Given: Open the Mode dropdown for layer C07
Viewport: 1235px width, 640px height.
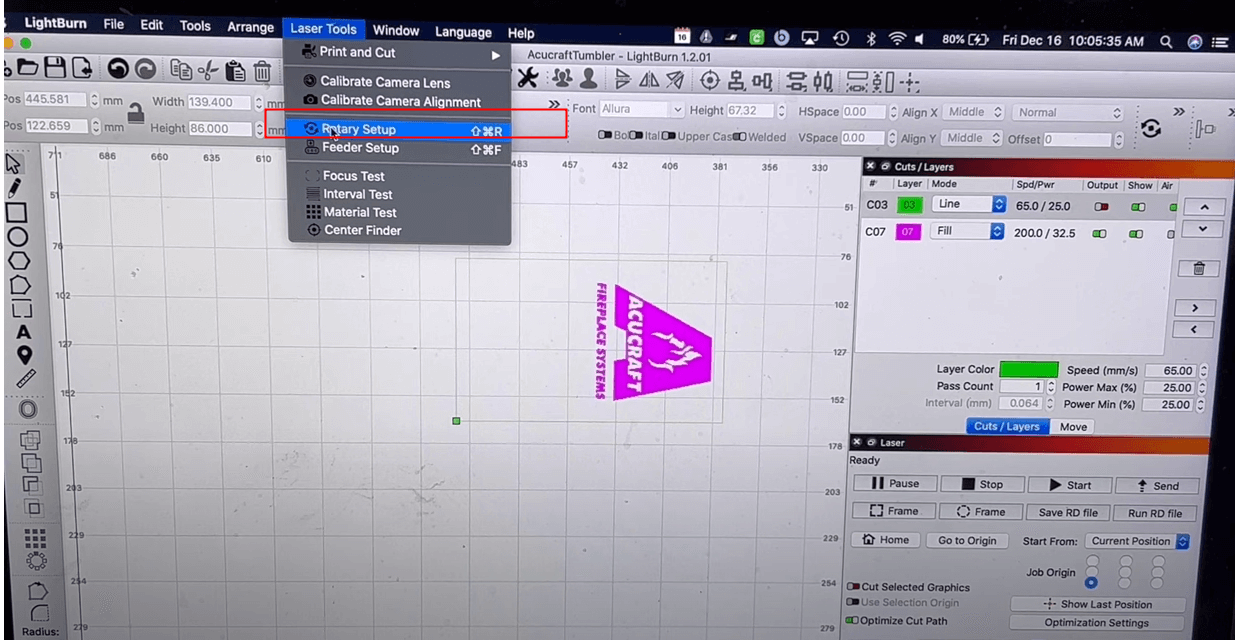Looking at the screenshot, I should [967, 231].
